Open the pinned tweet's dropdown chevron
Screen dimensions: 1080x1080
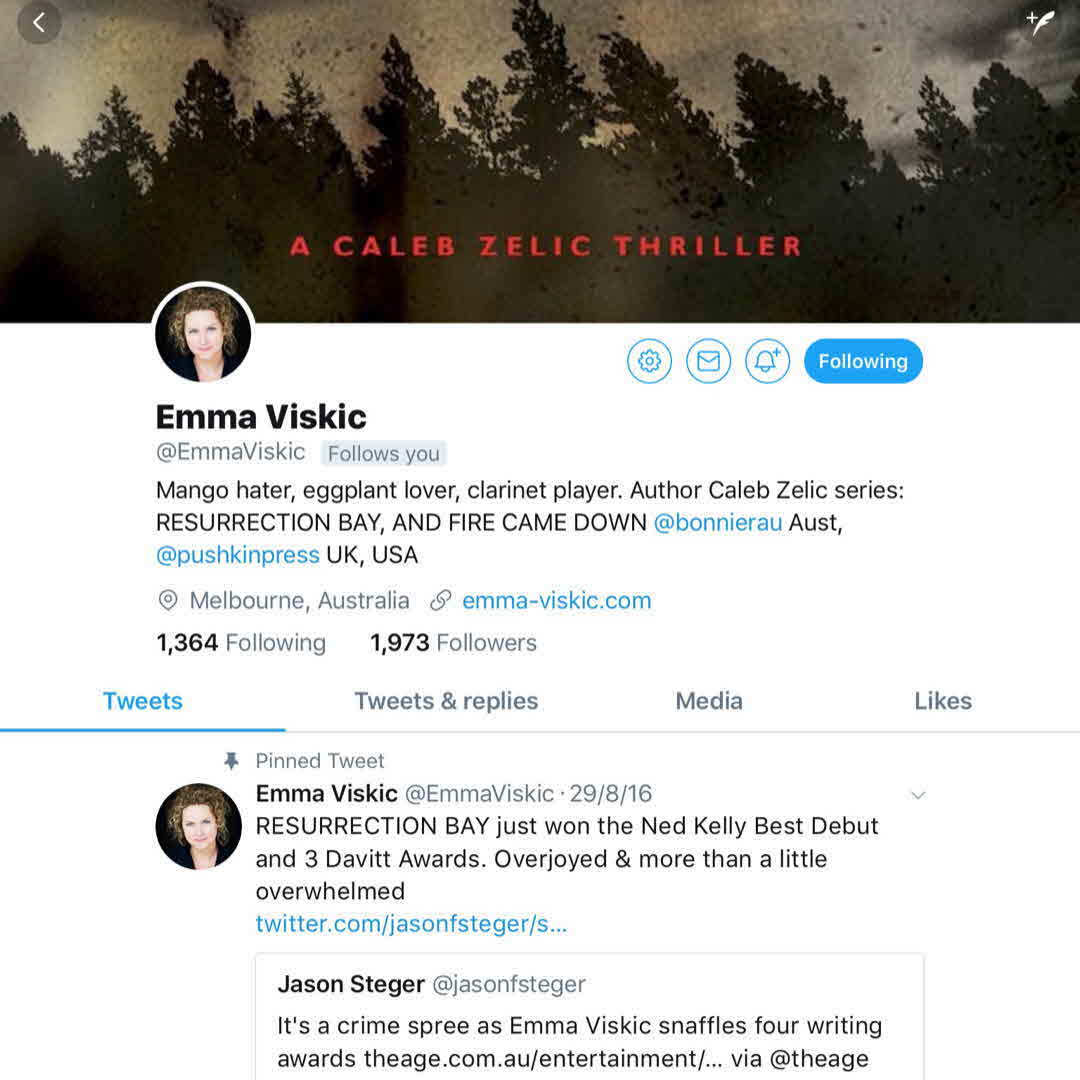coord(917,795)
